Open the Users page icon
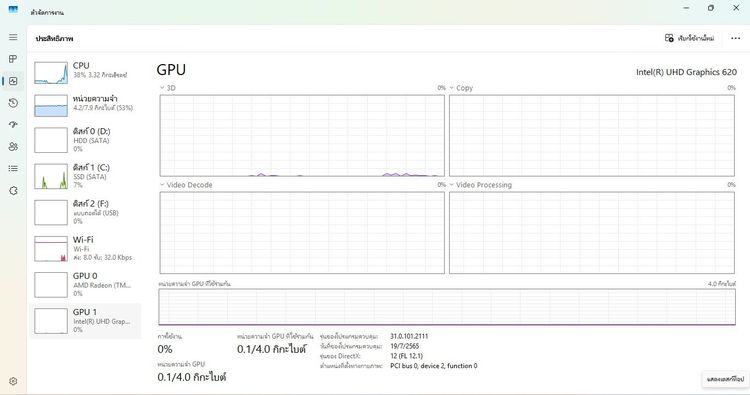Image resolution: width=750 pixels, height=395 pixels. point(13,146)
